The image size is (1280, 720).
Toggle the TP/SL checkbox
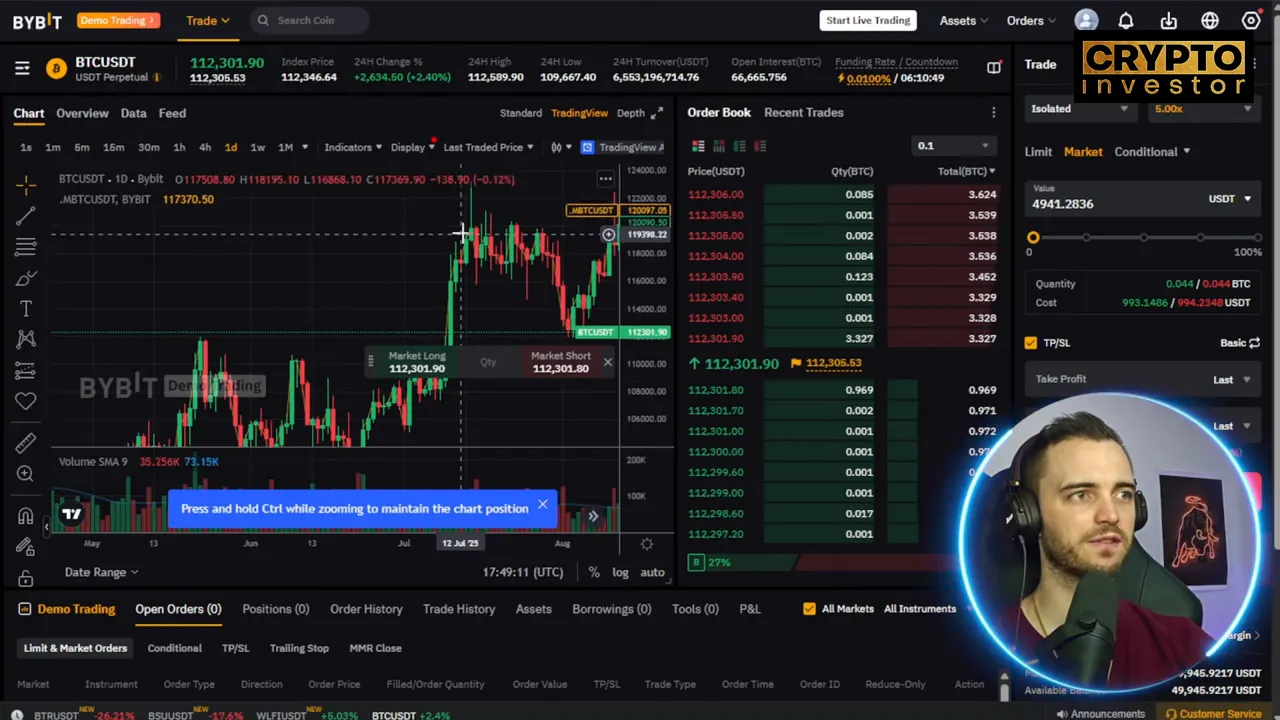pyautogui.click(x=1031, y=343)
